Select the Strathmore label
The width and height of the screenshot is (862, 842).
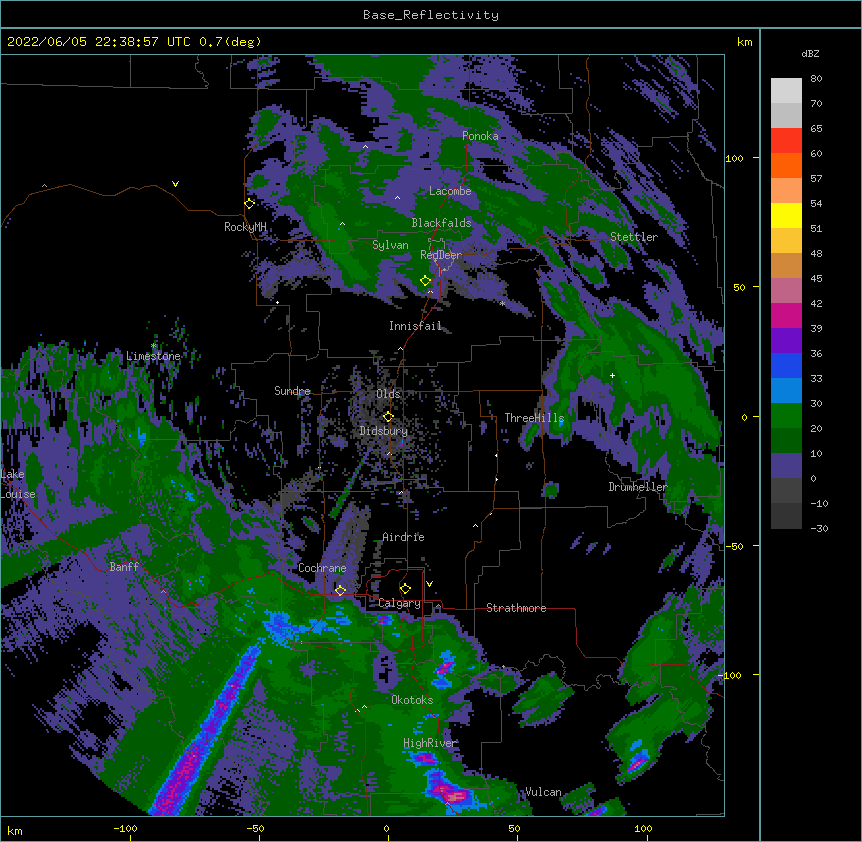[x=516, y=608]
